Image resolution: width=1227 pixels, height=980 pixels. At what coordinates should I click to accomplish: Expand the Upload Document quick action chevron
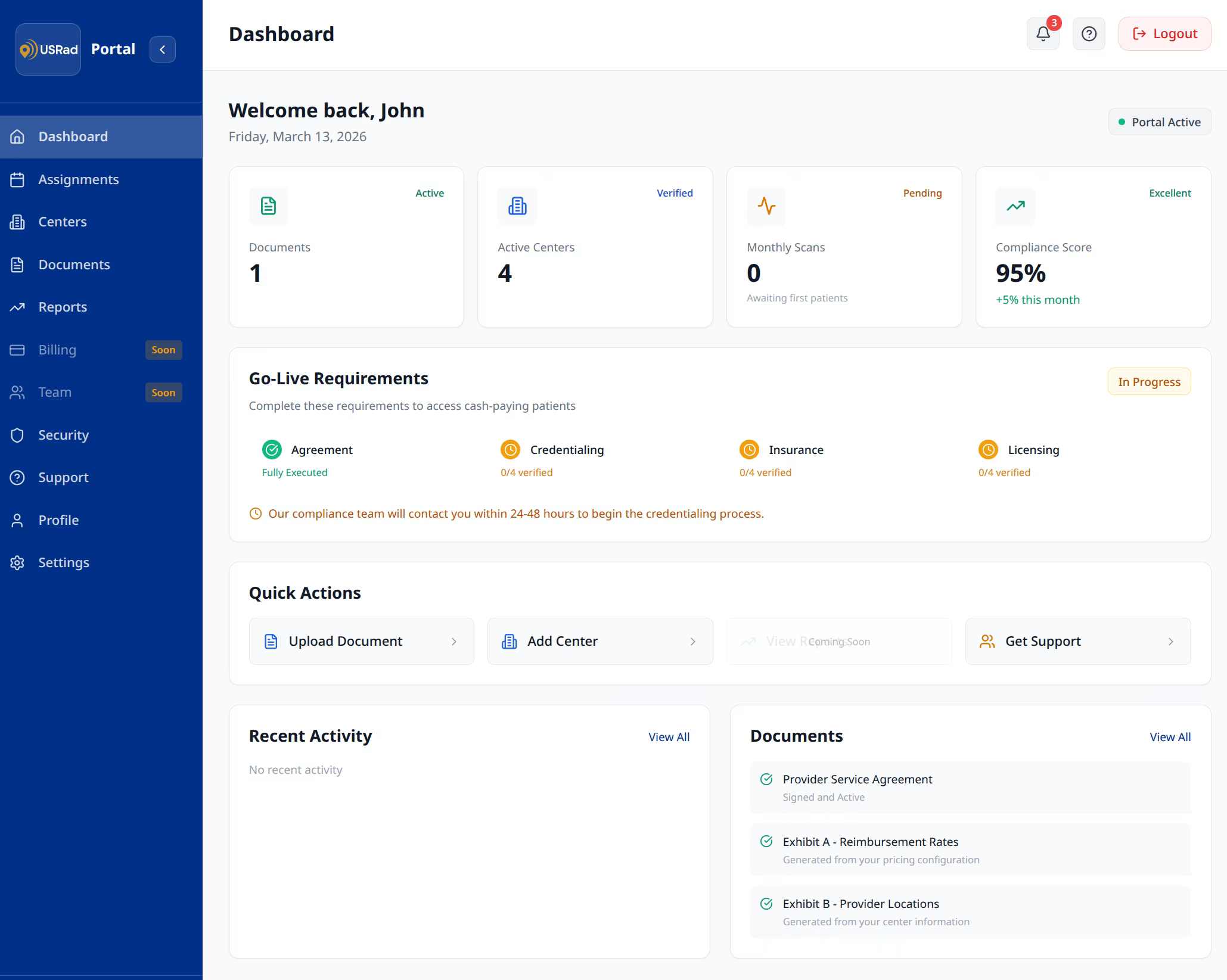tap(454, 641)
